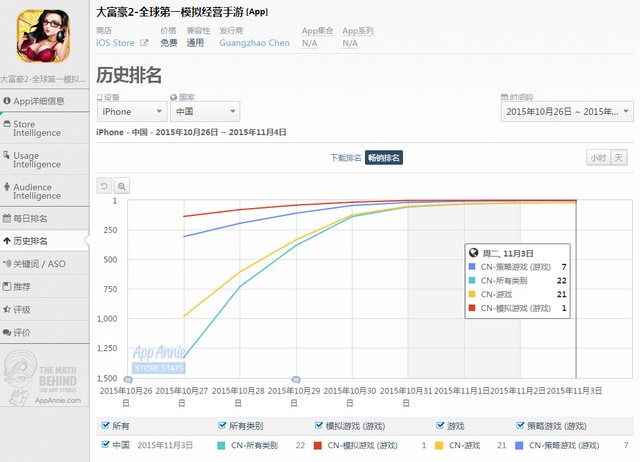Click the Usage Intelligence icon

point(7,155)
